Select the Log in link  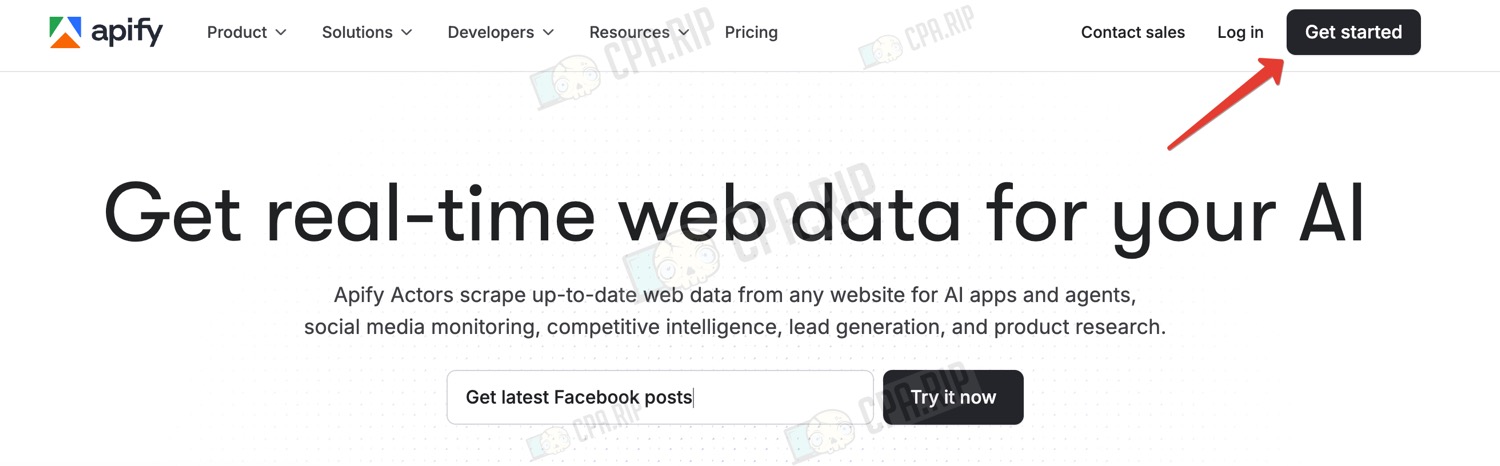tap(1240, 32)
